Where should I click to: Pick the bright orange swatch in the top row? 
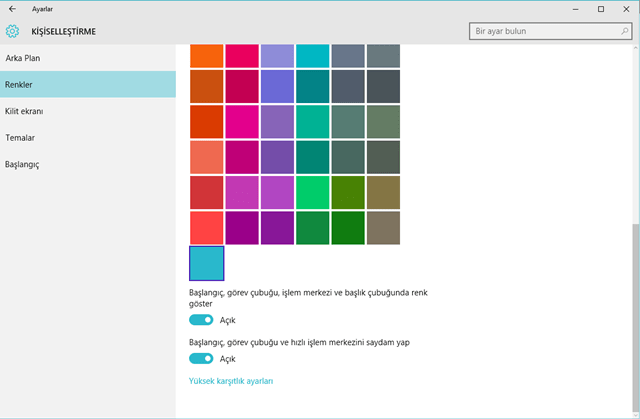click(207, 56)
